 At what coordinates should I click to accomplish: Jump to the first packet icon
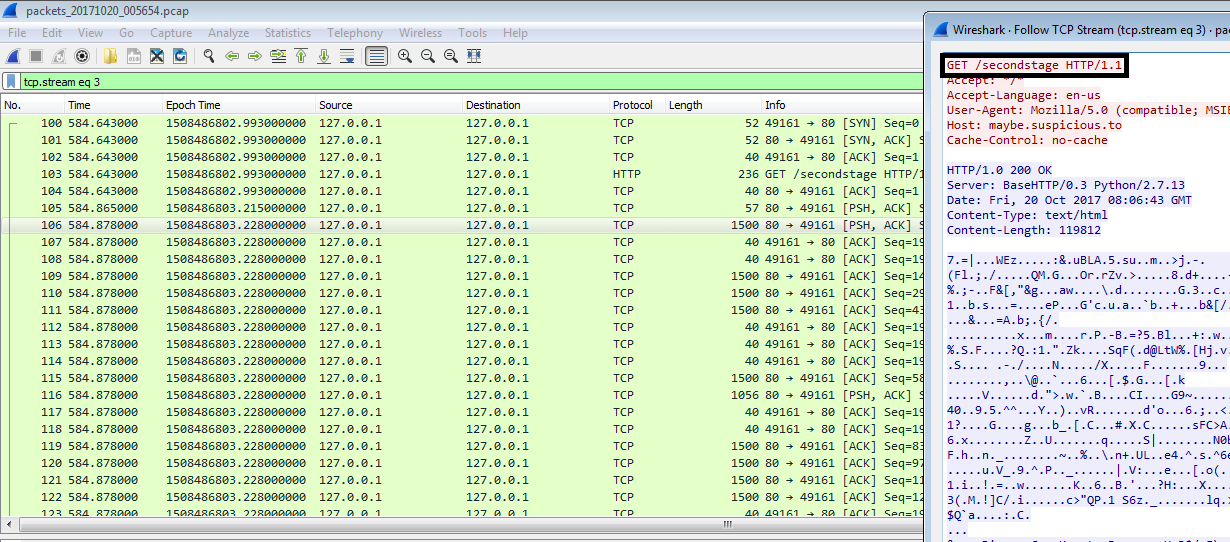[301, 56]
